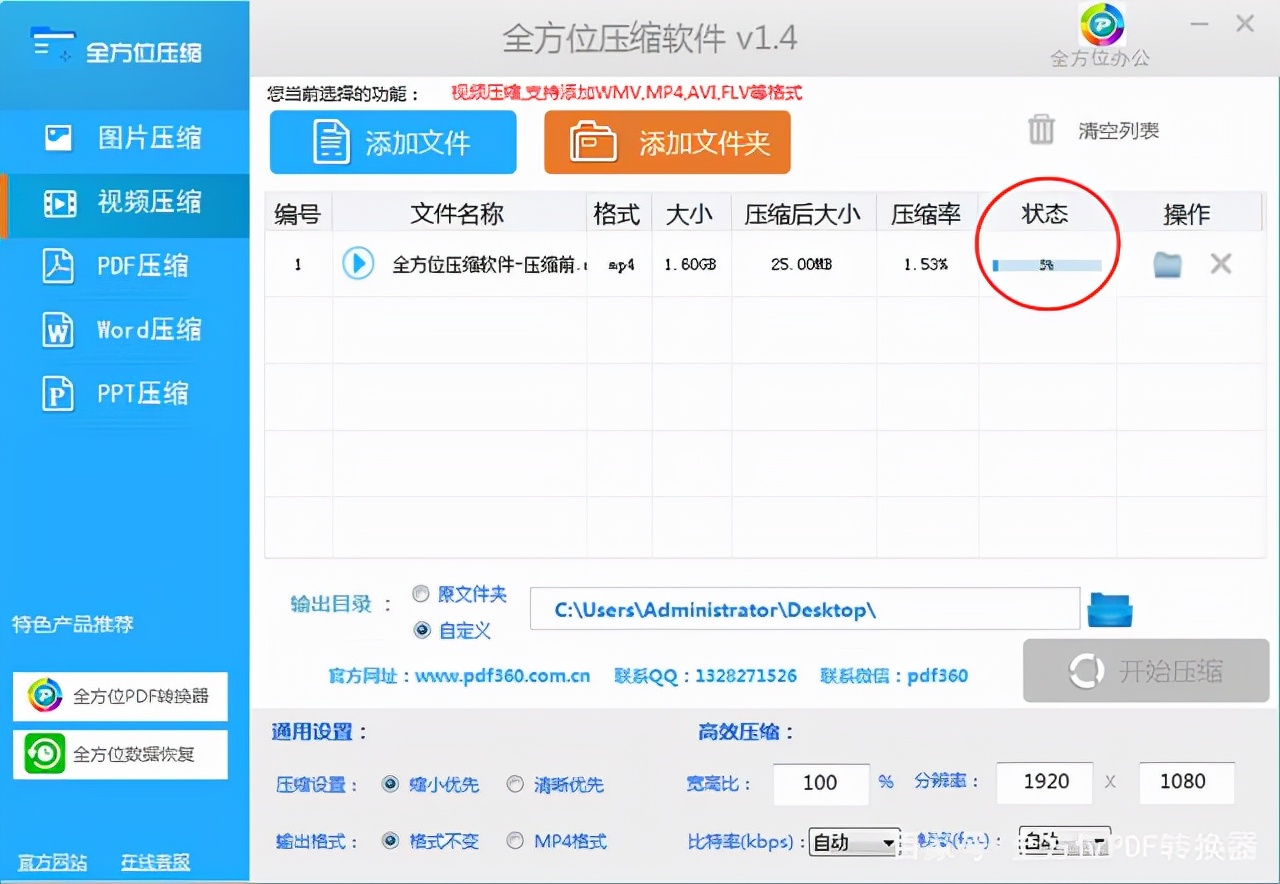Open the 图片压缩 image compression tab
This screenshot has width=1280, height=884.
click(125, 138)
